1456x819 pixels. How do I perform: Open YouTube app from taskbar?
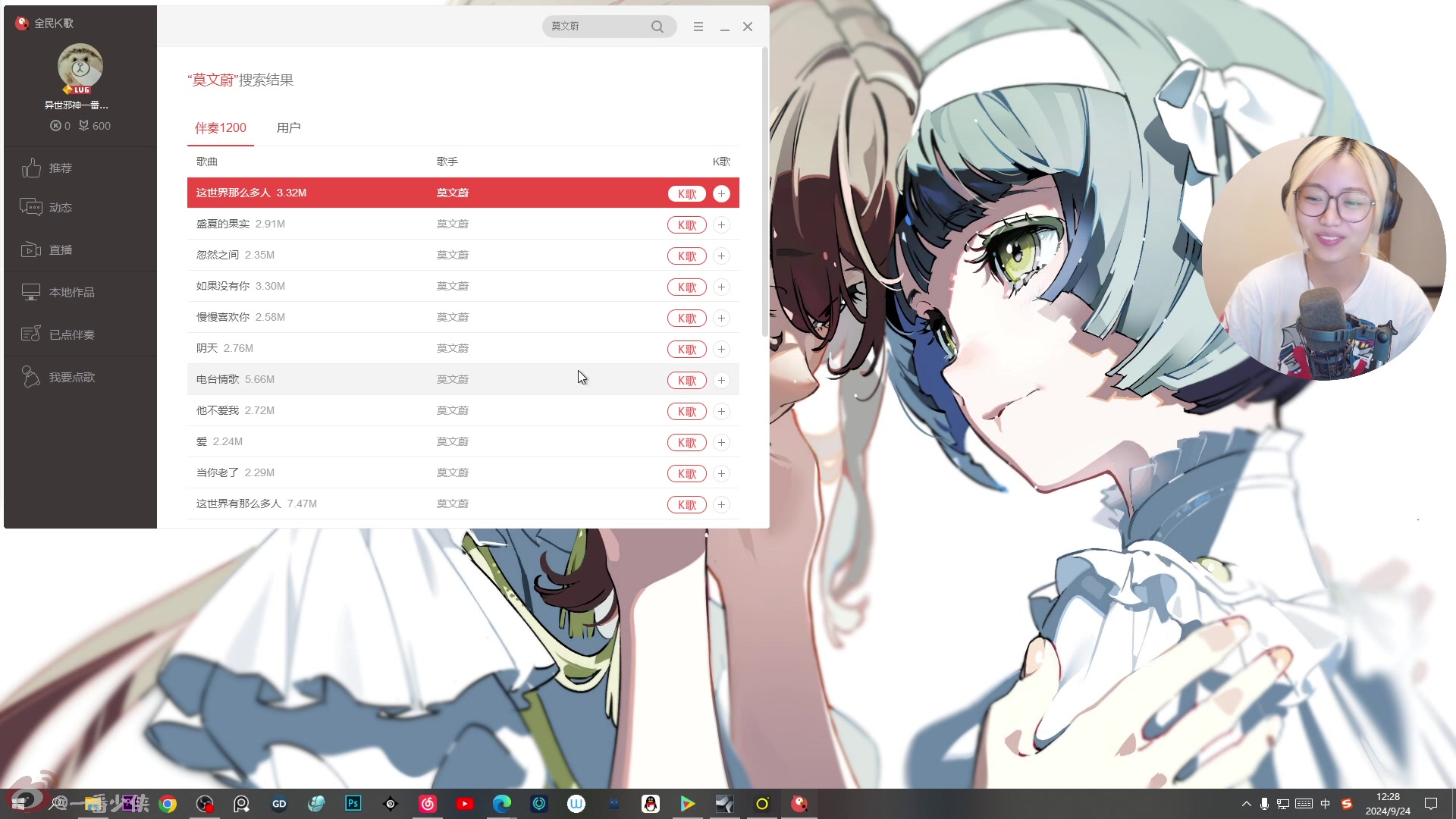click(x=465, y=804)
